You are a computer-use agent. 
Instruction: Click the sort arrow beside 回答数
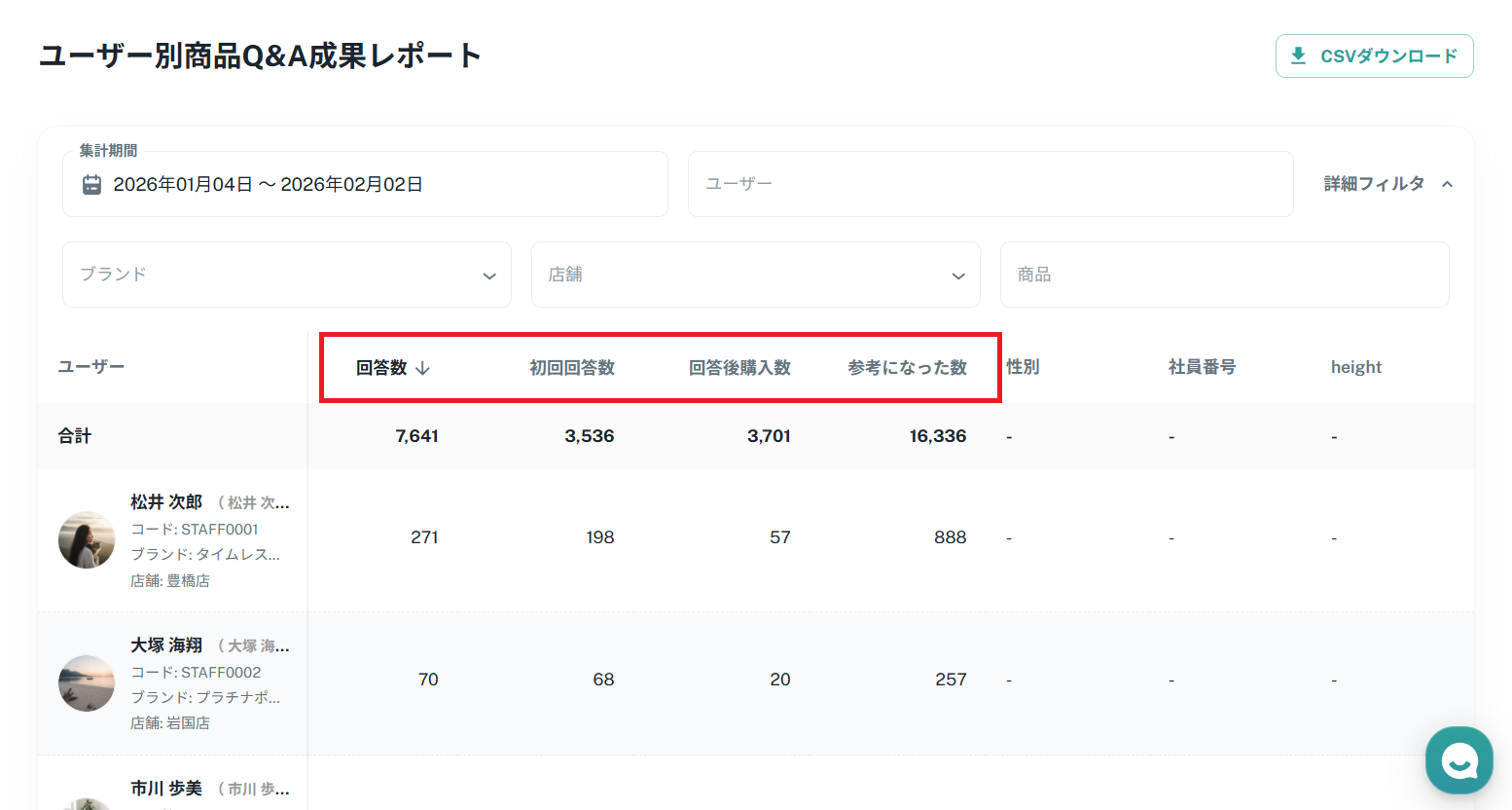point(422,368)
